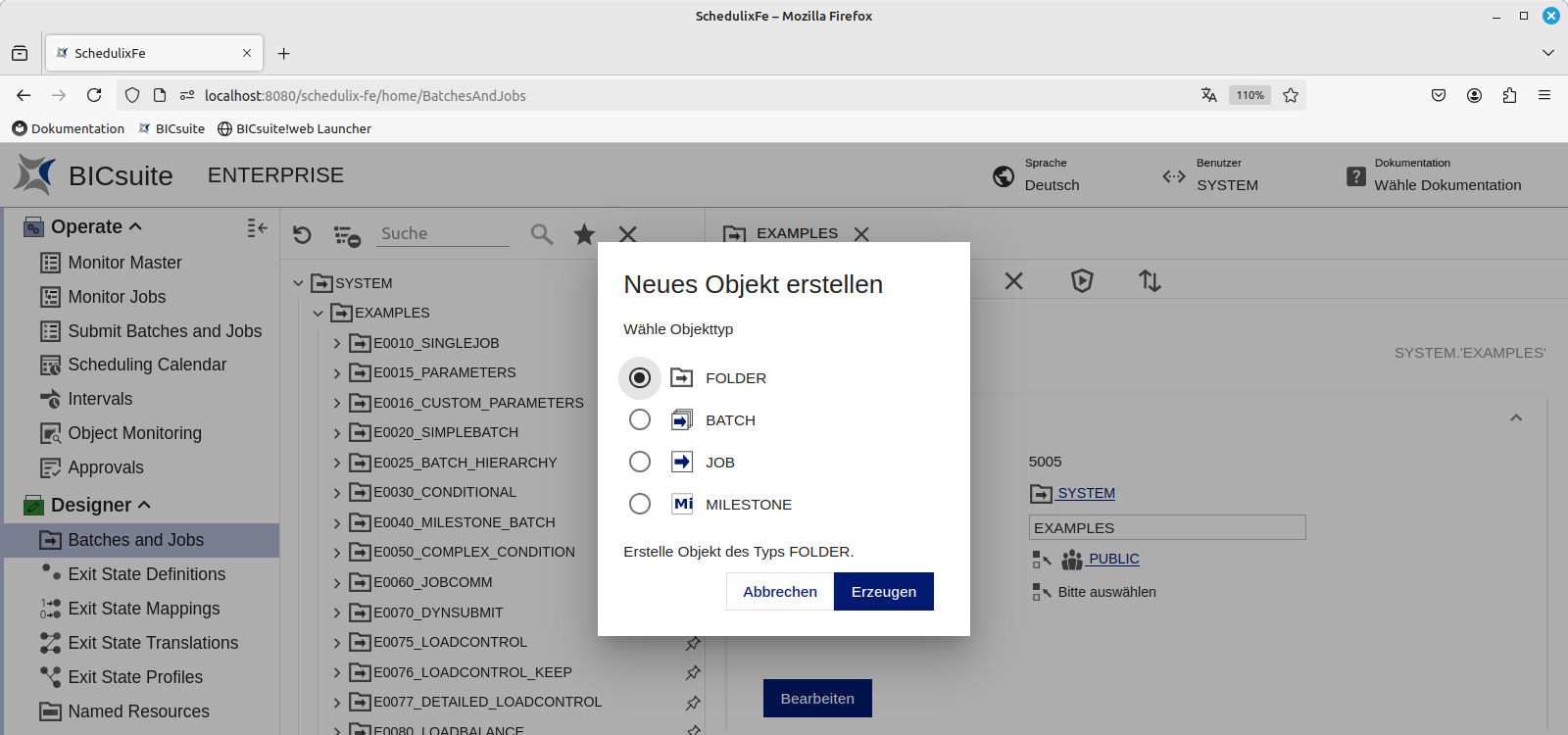Select the JOB object type radio button
Image resolution: width=1568 pixels, height=735 pixels.
click(640, 462)
